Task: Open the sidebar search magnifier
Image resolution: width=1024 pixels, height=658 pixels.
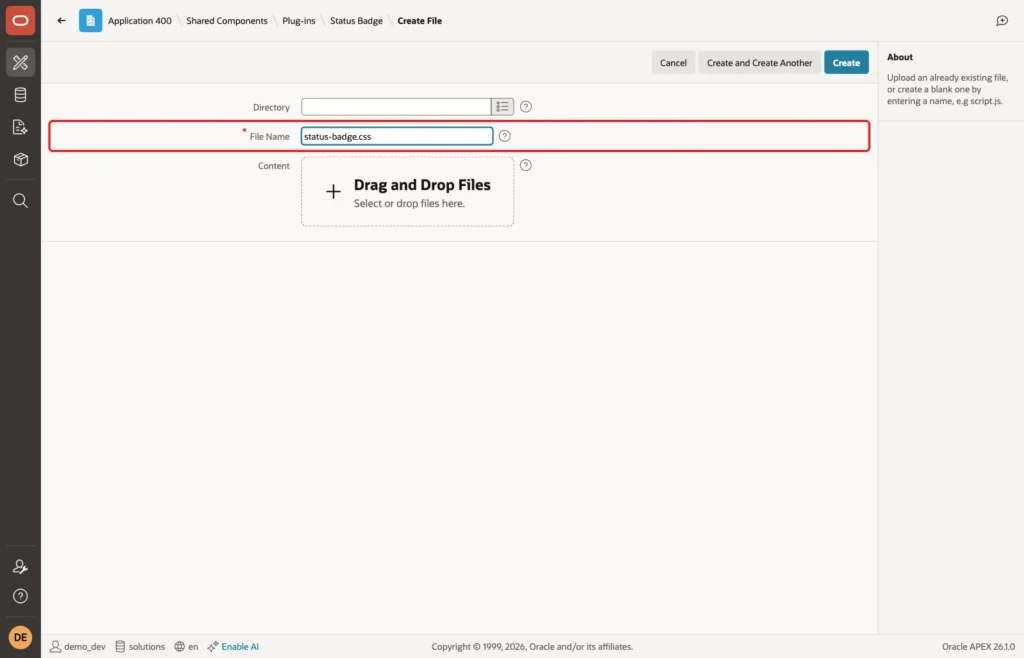Action: click(20, 200)
